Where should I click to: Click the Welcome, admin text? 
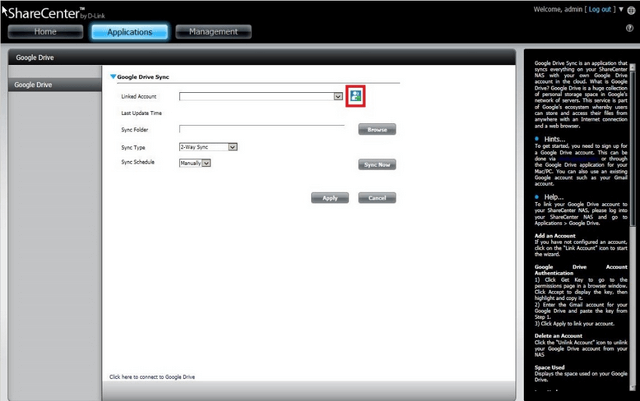[x=558, y=9]
